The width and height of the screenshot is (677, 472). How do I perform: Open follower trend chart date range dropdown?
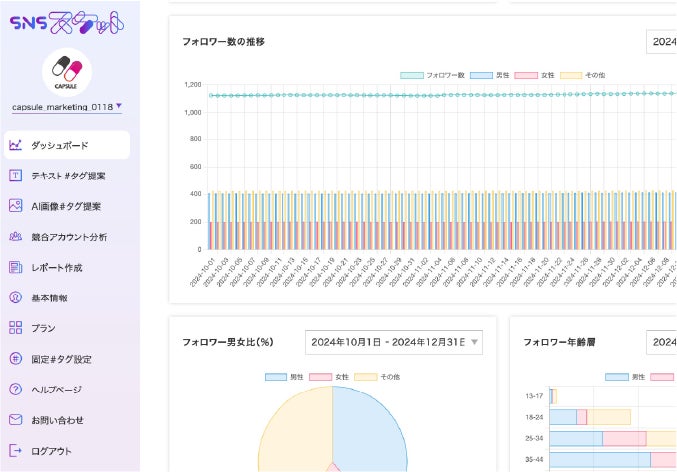(661, 42)
